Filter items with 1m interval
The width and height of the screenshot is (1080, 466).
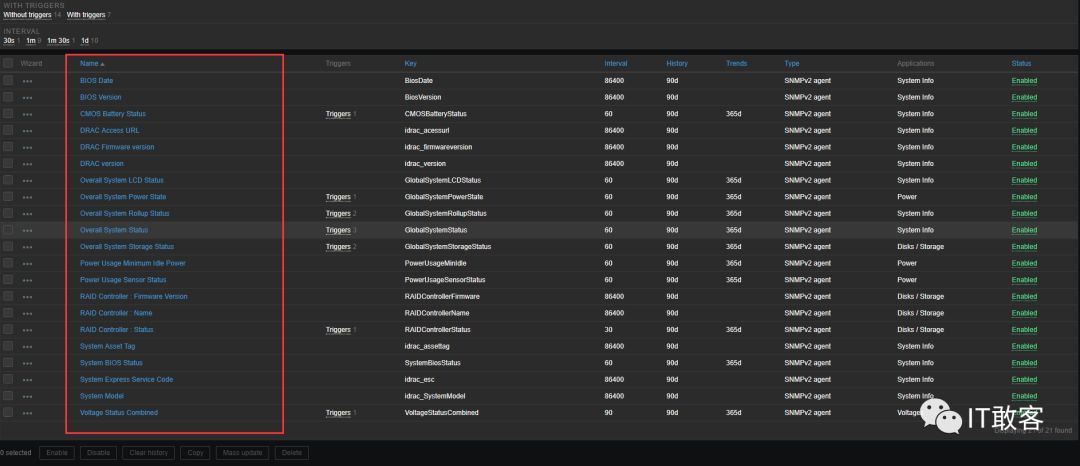pyautogui.click(x=31, y=41)
